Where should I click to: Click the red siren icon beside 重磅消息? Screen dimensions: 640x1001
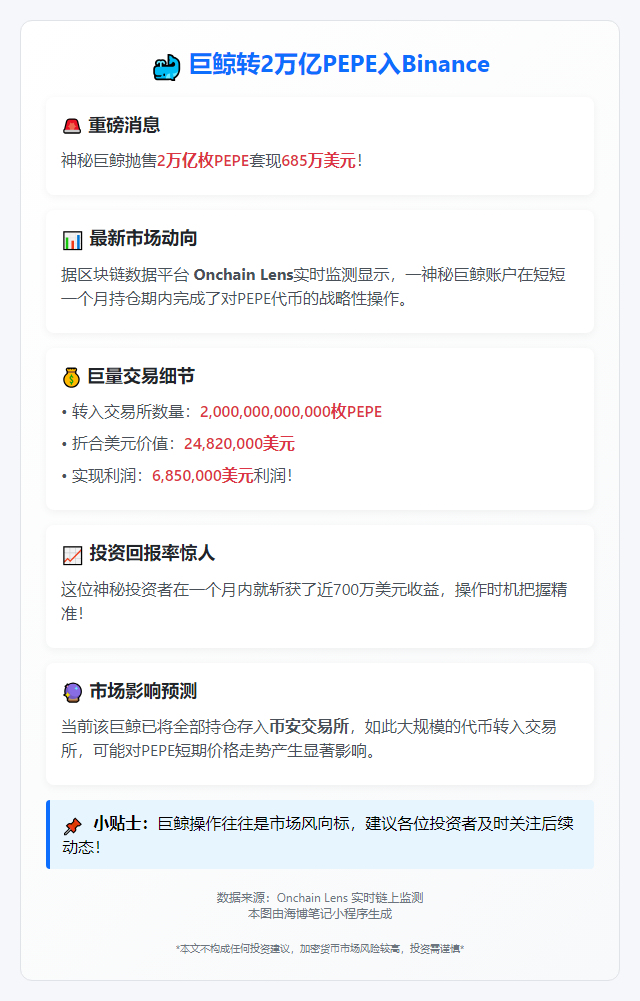pos(71,126)
